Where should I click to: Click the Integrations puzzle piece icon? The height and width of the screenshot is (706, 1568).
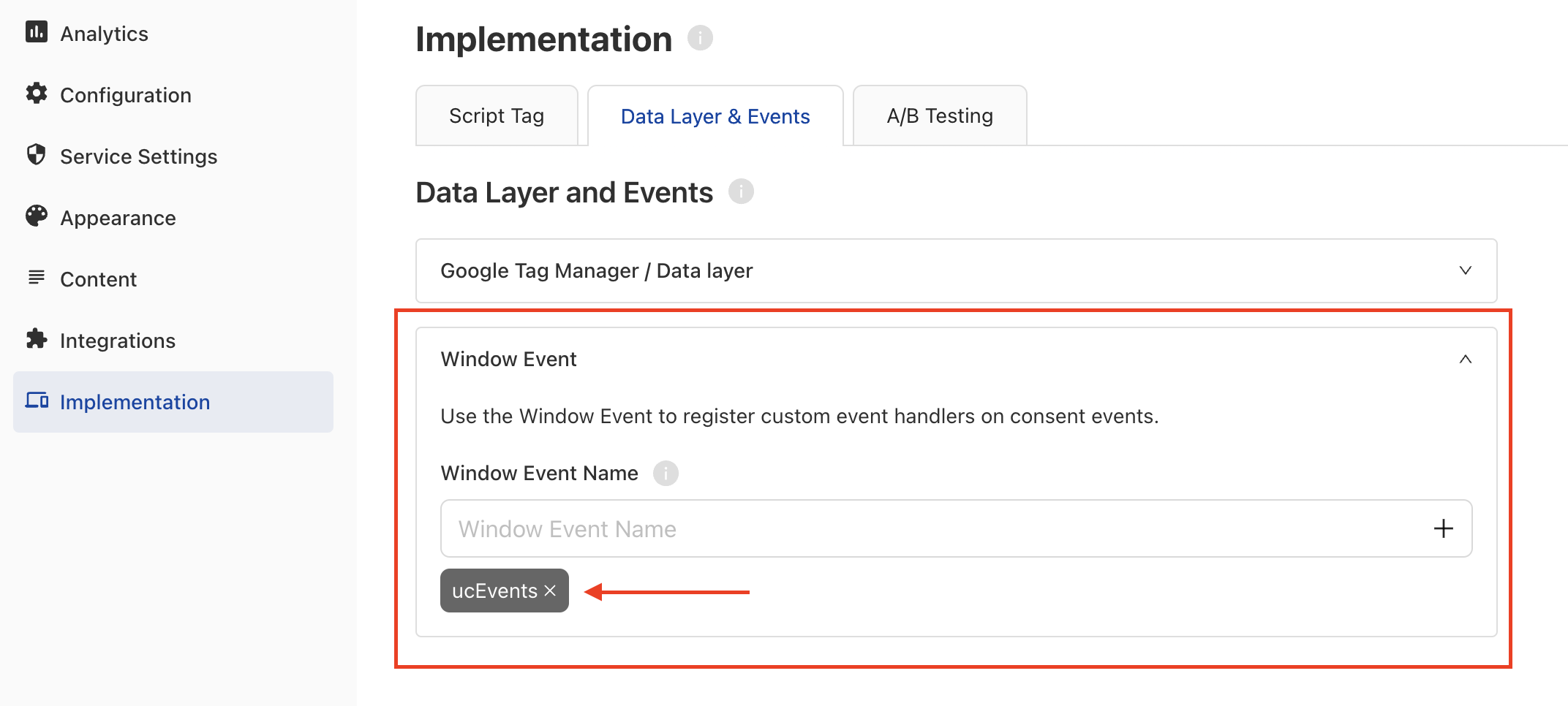[37, 339]
